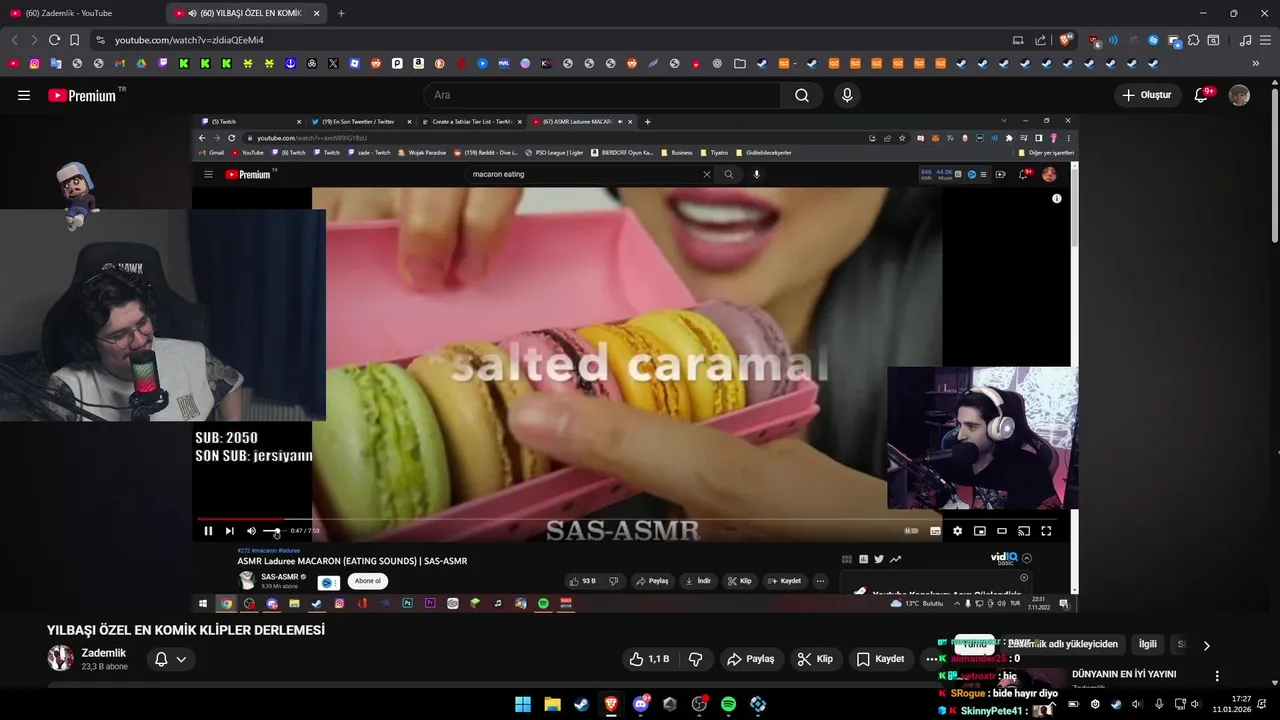The height and width of the screenshot is (720, 1280).
Task: Toggle the microphone icon in the system tray
Action: click(1159, 704)
